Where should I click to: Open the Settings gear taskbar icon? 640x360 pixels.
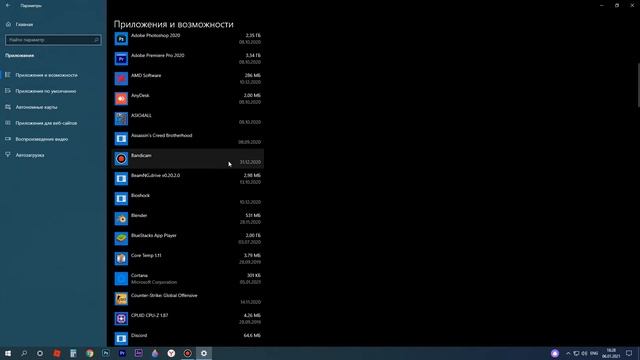click(204, 353)
